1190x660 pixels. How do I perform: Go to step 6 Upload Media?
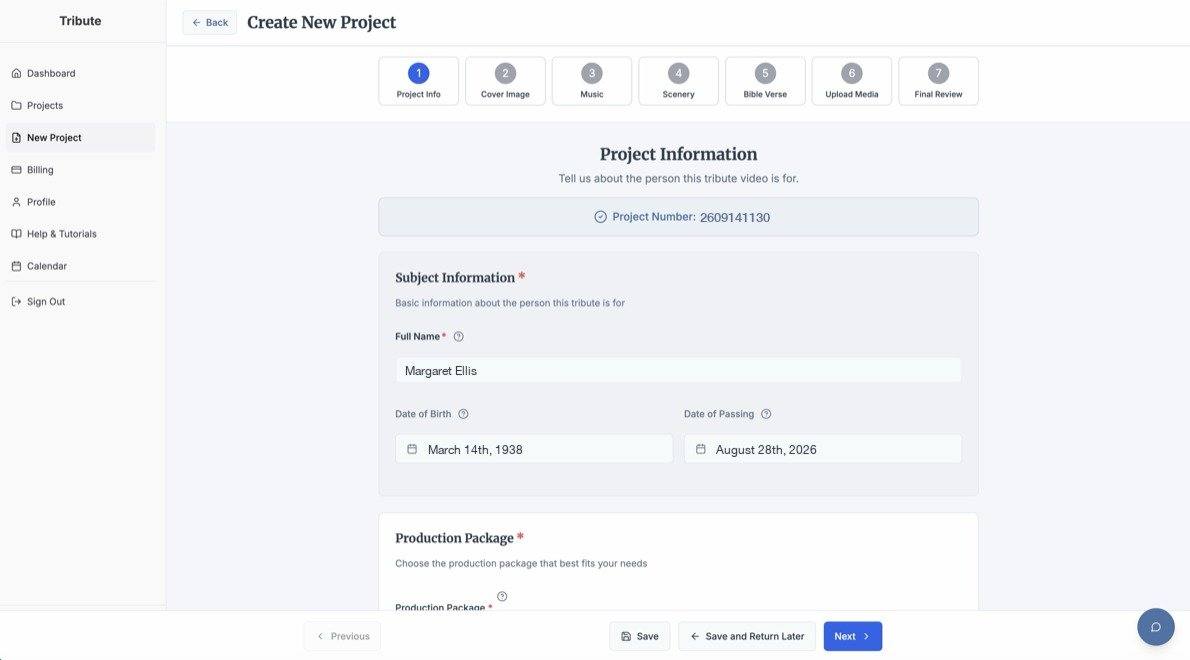coord(852,81)
